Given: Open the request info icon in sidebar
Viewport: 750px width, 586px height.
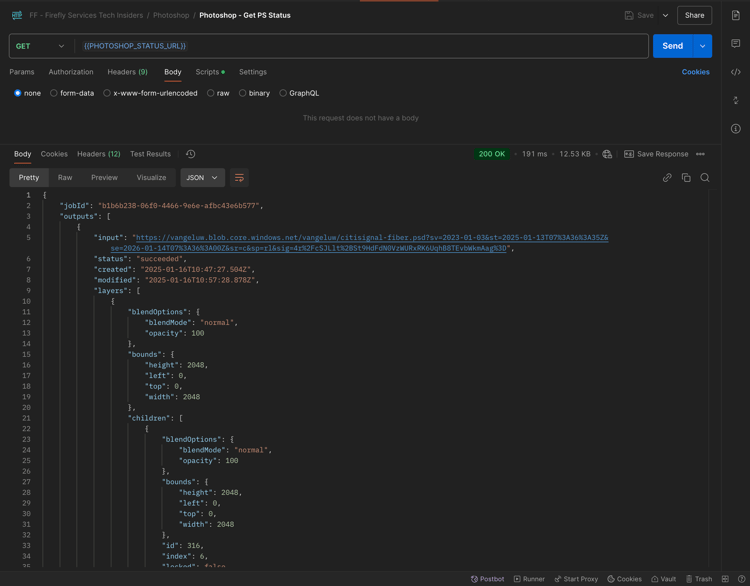Looking at the screenshot, I should click(736, 129).
